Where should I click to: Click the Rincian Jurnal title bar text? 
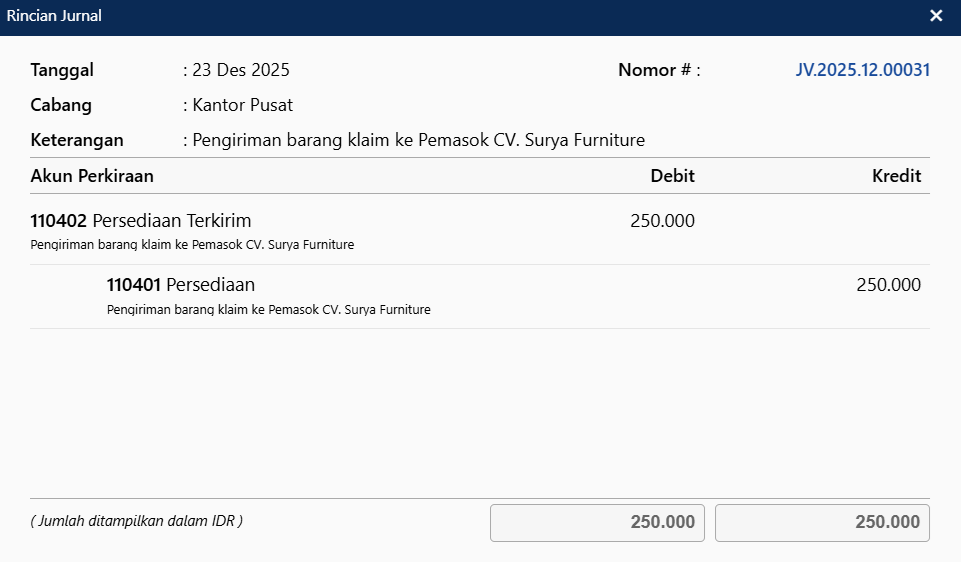[54, 16]
